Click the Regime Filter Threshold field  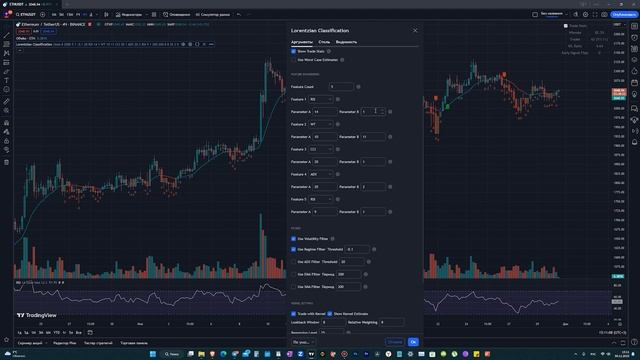[357, 249]
